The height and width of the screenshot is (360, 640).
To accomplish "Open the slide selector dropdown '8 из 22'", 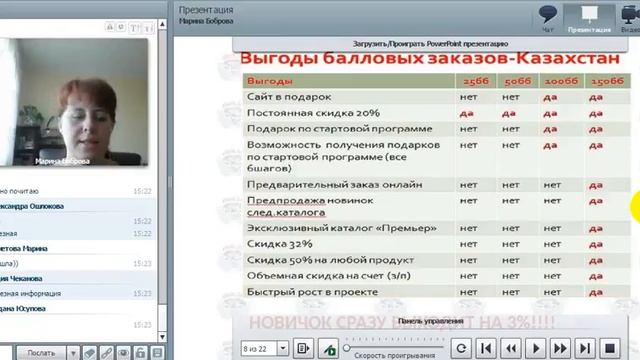I will (264, 349).
